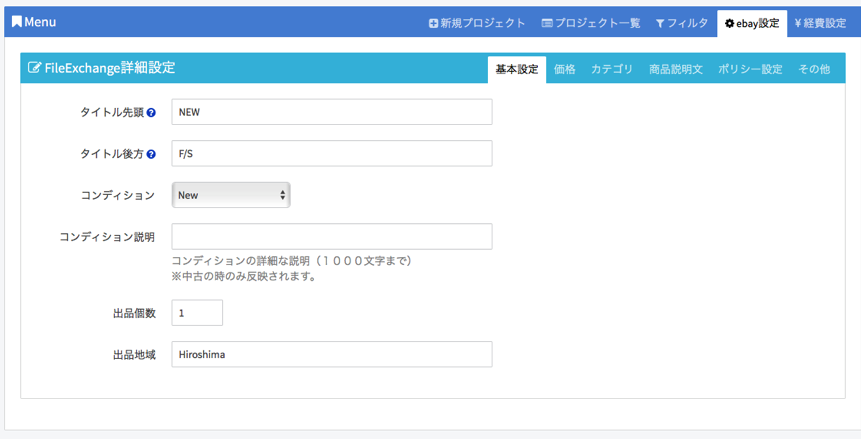This screenshot has height=440, width=861.
Task: Select the 基本設定 tab
Action: tap(517, 69)
